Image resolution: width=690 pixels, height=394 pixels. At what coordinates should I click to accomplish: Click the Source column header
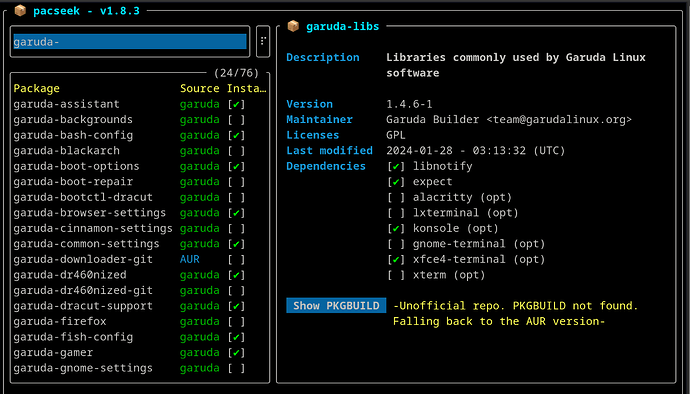pyautogui.click(x=199, y=88)
